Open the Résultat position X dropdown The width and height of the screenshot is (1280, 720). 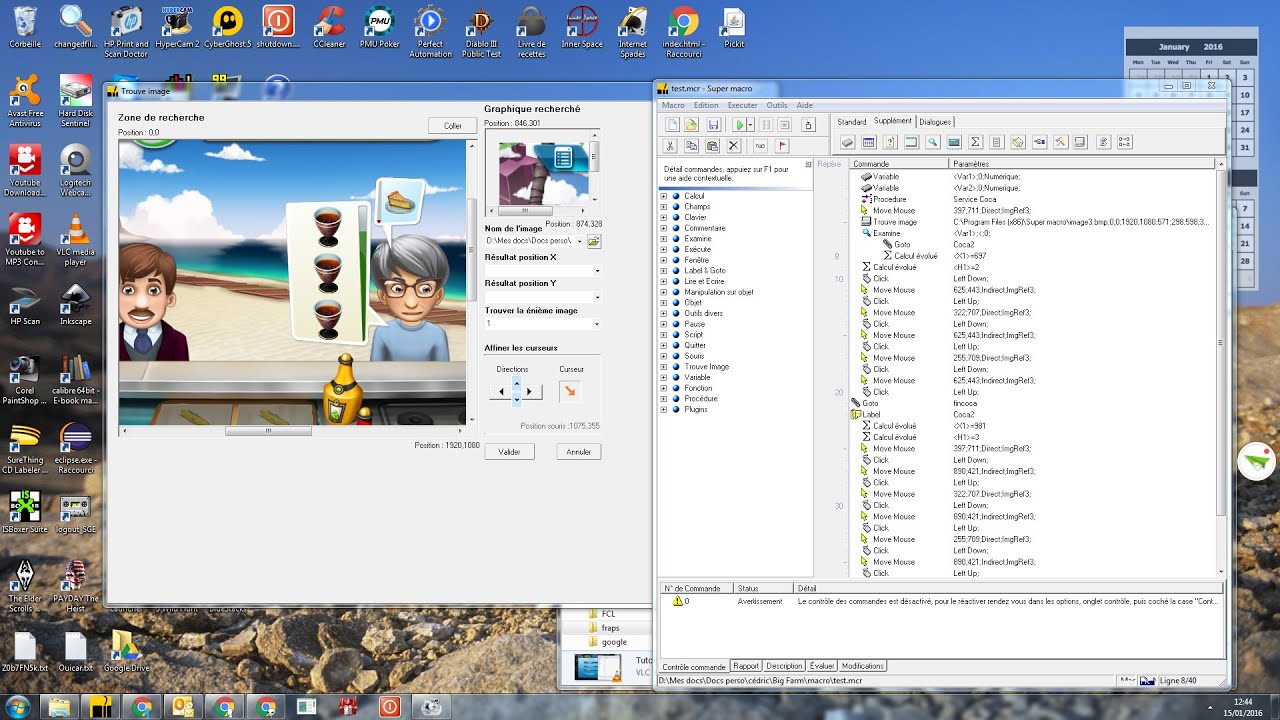pos(597,271)
